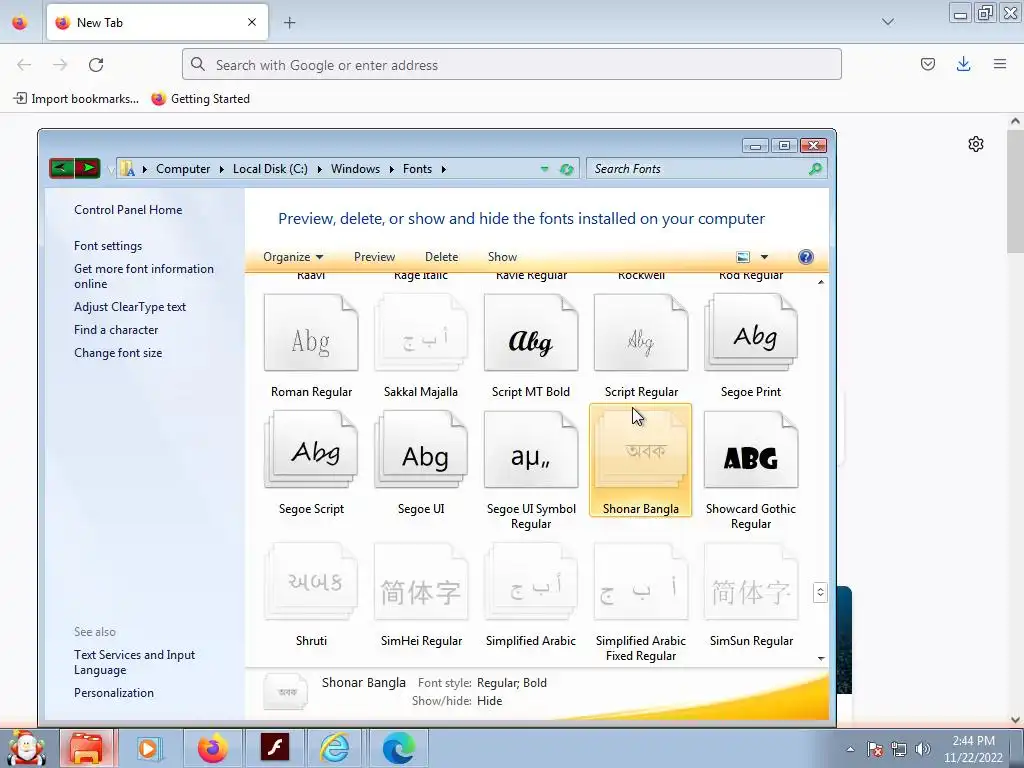Select the Simplified Arabic Fixed Regular icon
Image resolution: width=1024 pixels, height=768 pixels.
(641, 581)
